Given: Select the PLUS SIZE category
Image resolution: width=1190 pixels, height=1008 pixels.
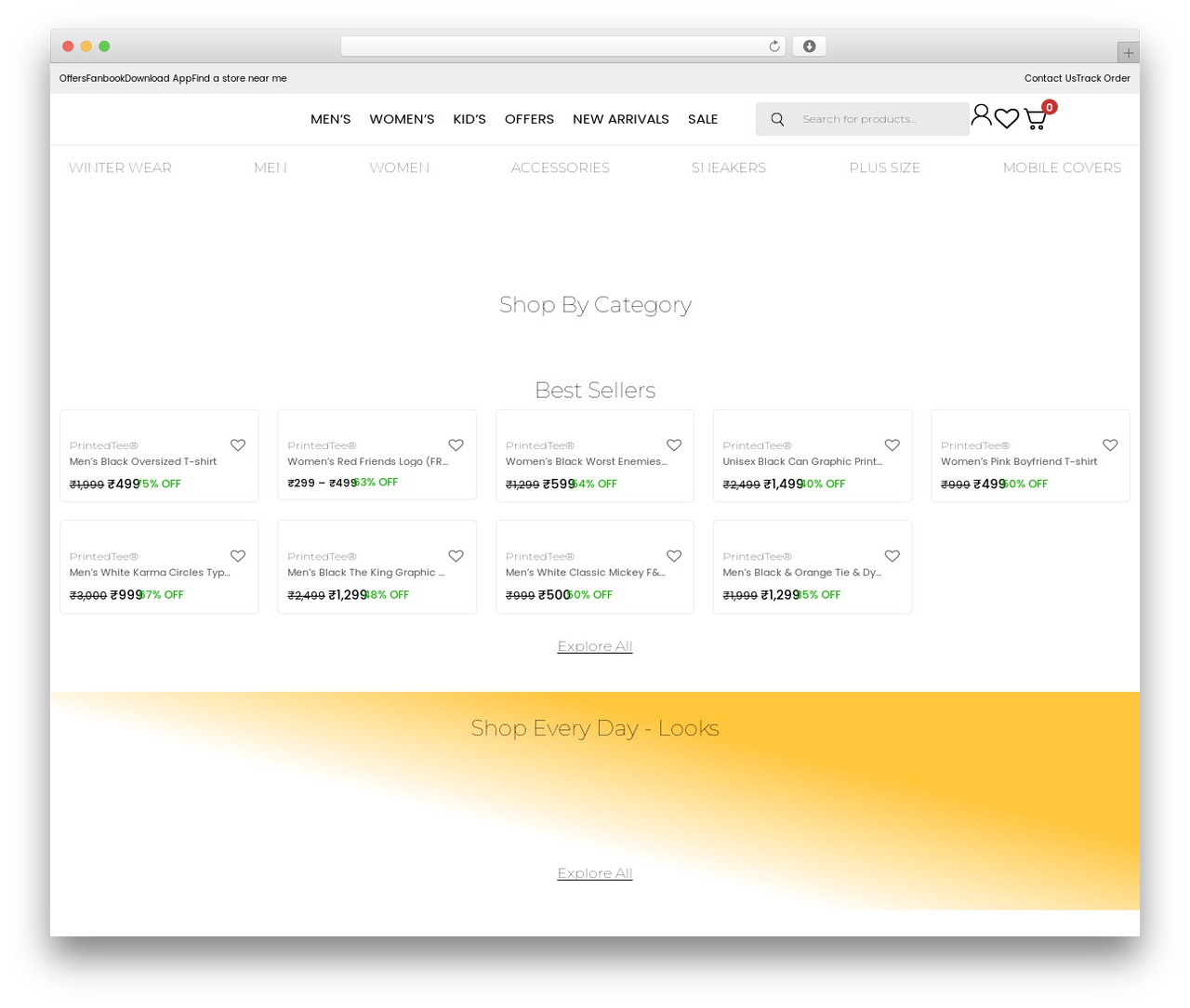Looking at the screenshot, I should point(885,167).
